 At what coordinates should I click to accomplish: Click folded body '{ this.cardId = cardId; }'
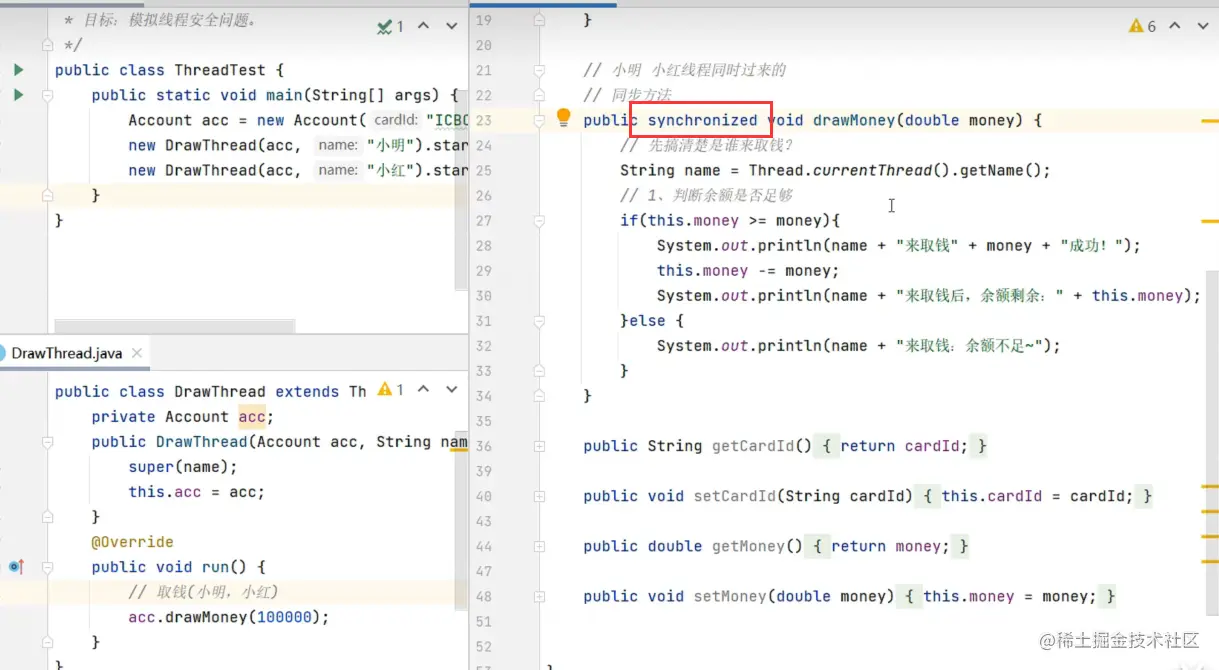[x=1037, y=496]
